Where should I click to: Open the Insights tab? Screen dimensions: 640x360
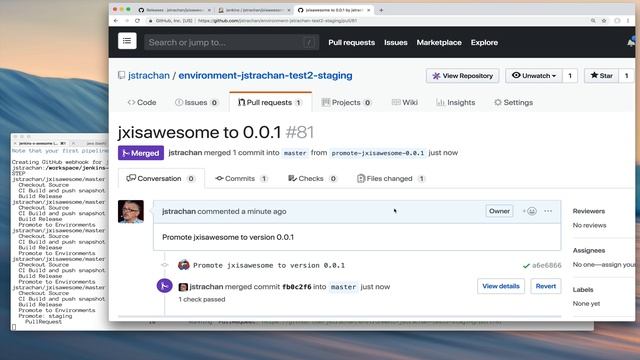456,102
